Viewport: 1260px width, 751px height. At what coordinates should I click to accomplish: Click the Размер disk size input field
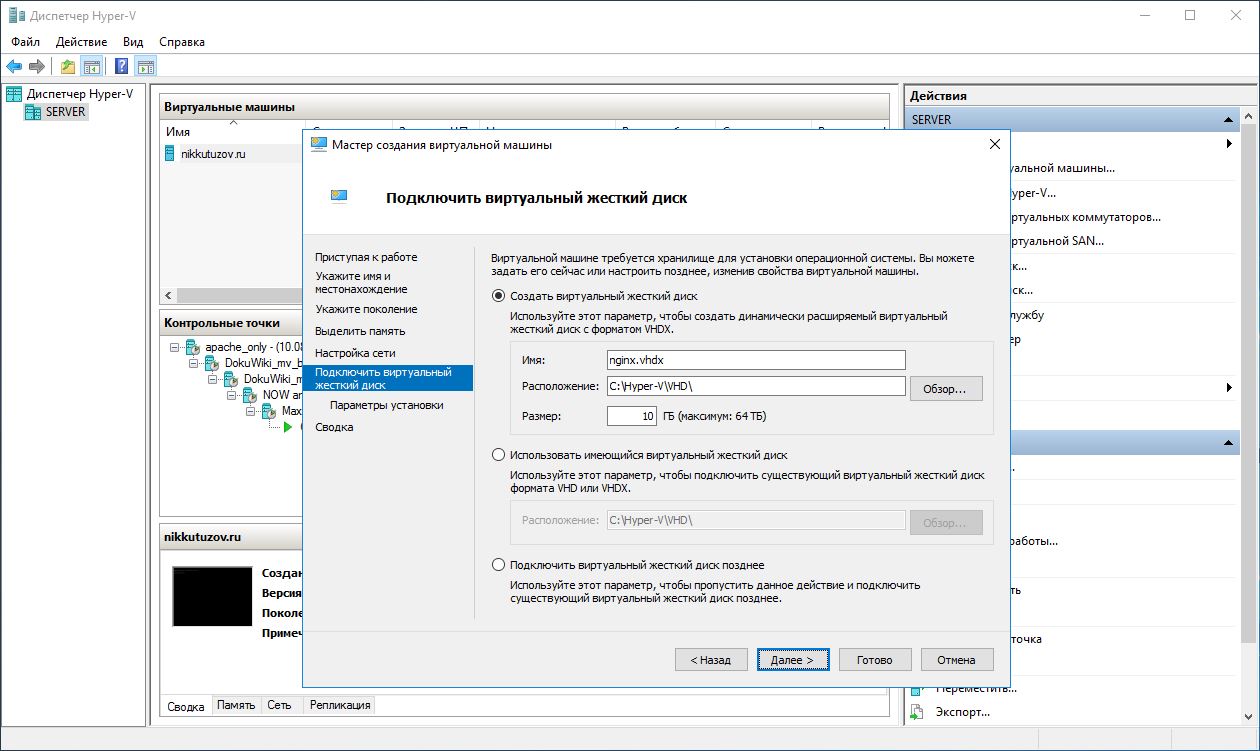[631, 416]
